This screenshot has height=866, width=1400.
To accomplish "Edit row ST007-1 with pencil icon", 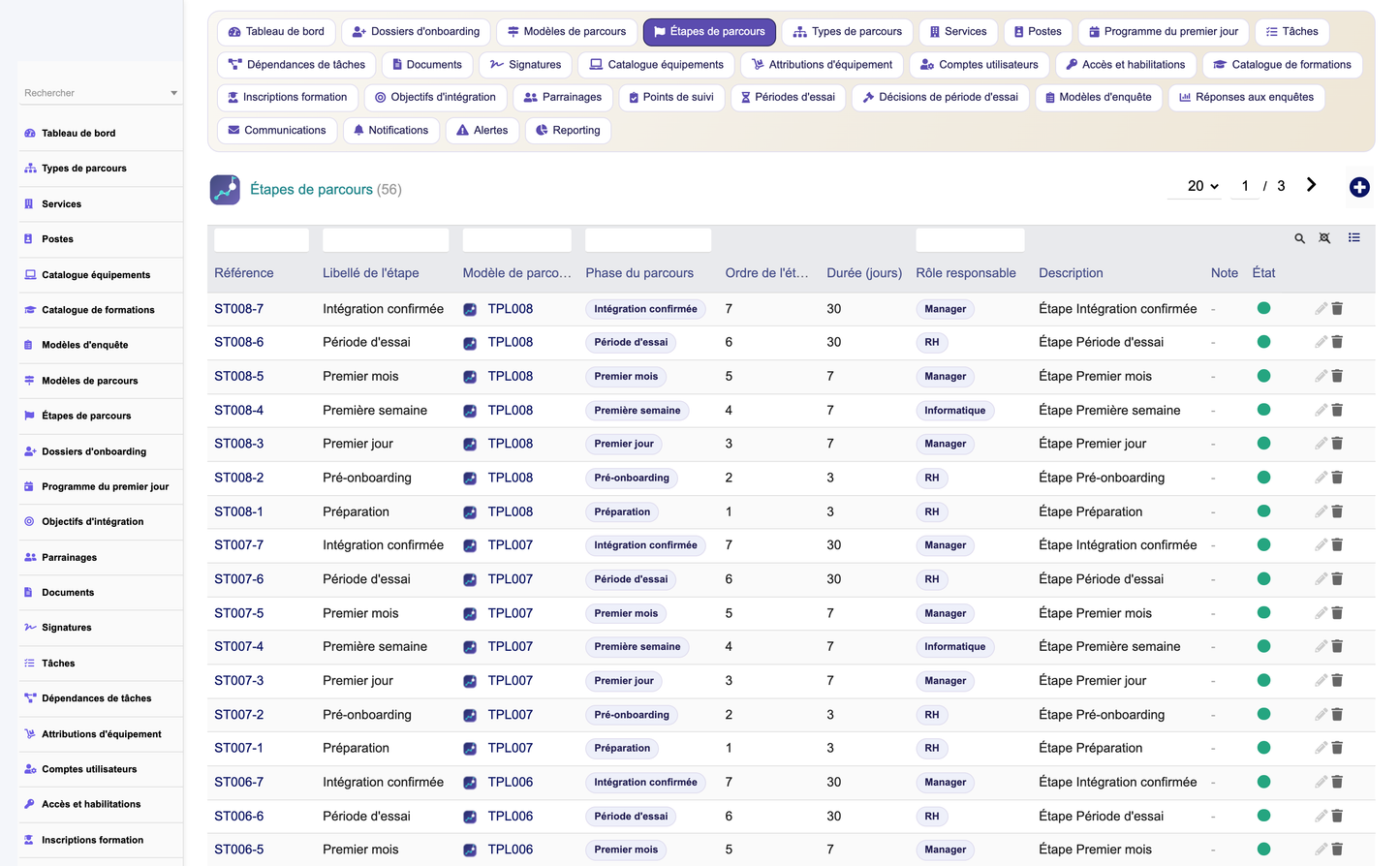I will [1321, 748].
